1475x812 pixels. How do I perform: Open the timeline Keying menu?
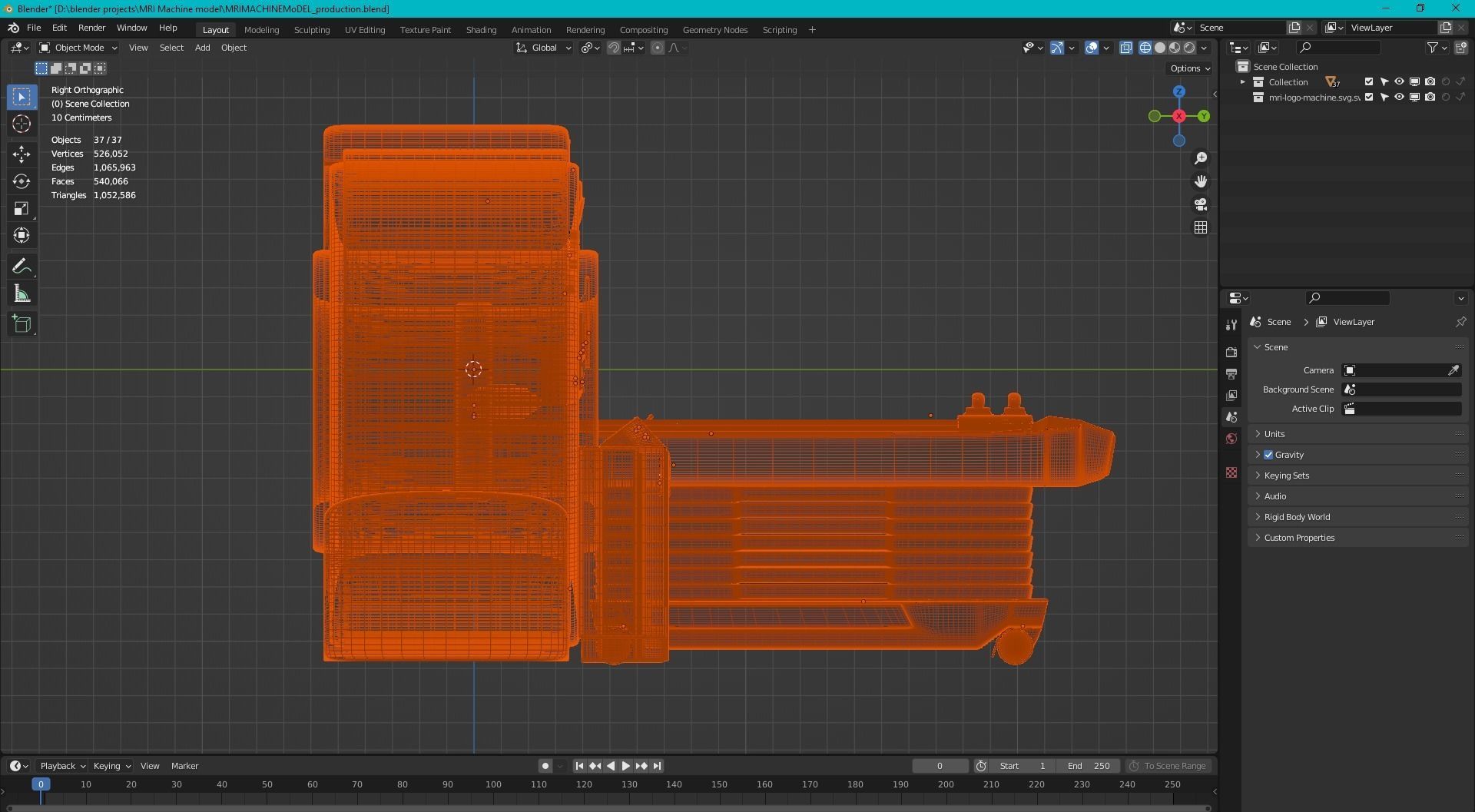111,766
